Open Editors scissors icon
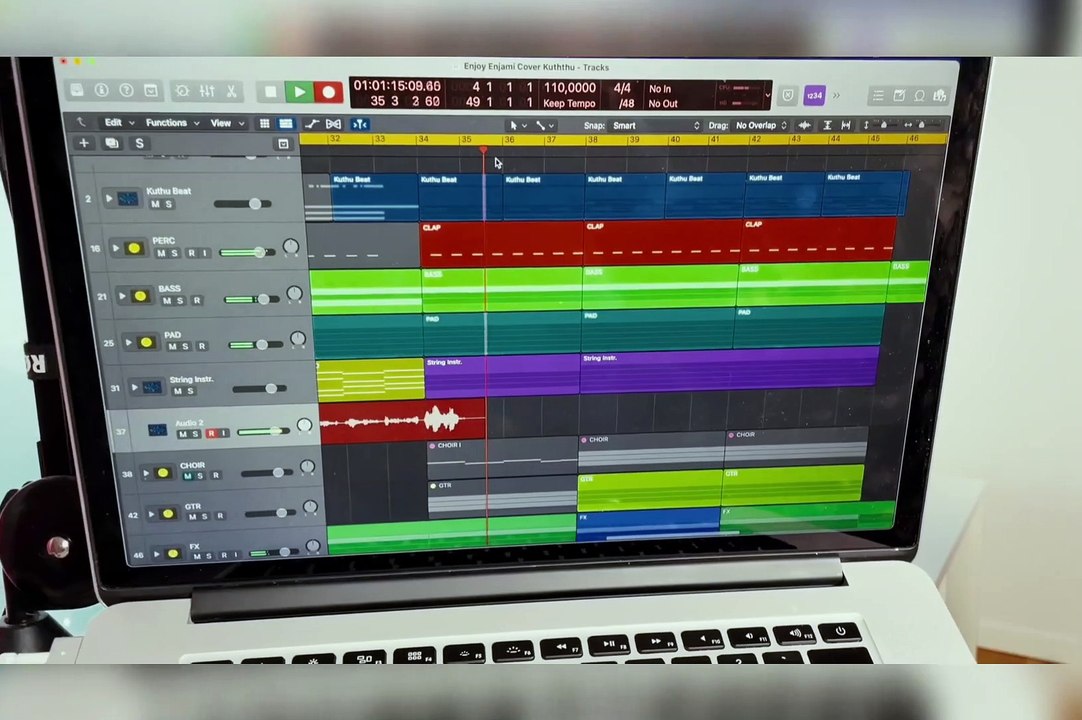Image resolution: width=1082 pixels, height=720 pixels. 231,91
